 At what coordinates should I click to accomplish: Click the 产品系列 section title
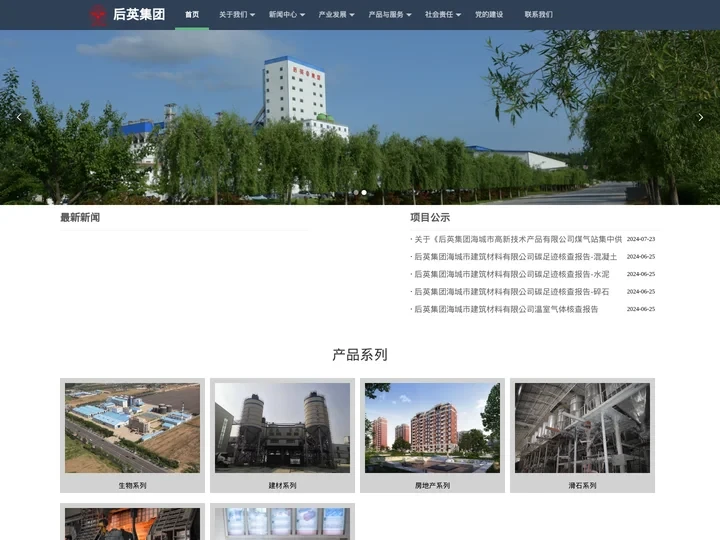[360, 354]
